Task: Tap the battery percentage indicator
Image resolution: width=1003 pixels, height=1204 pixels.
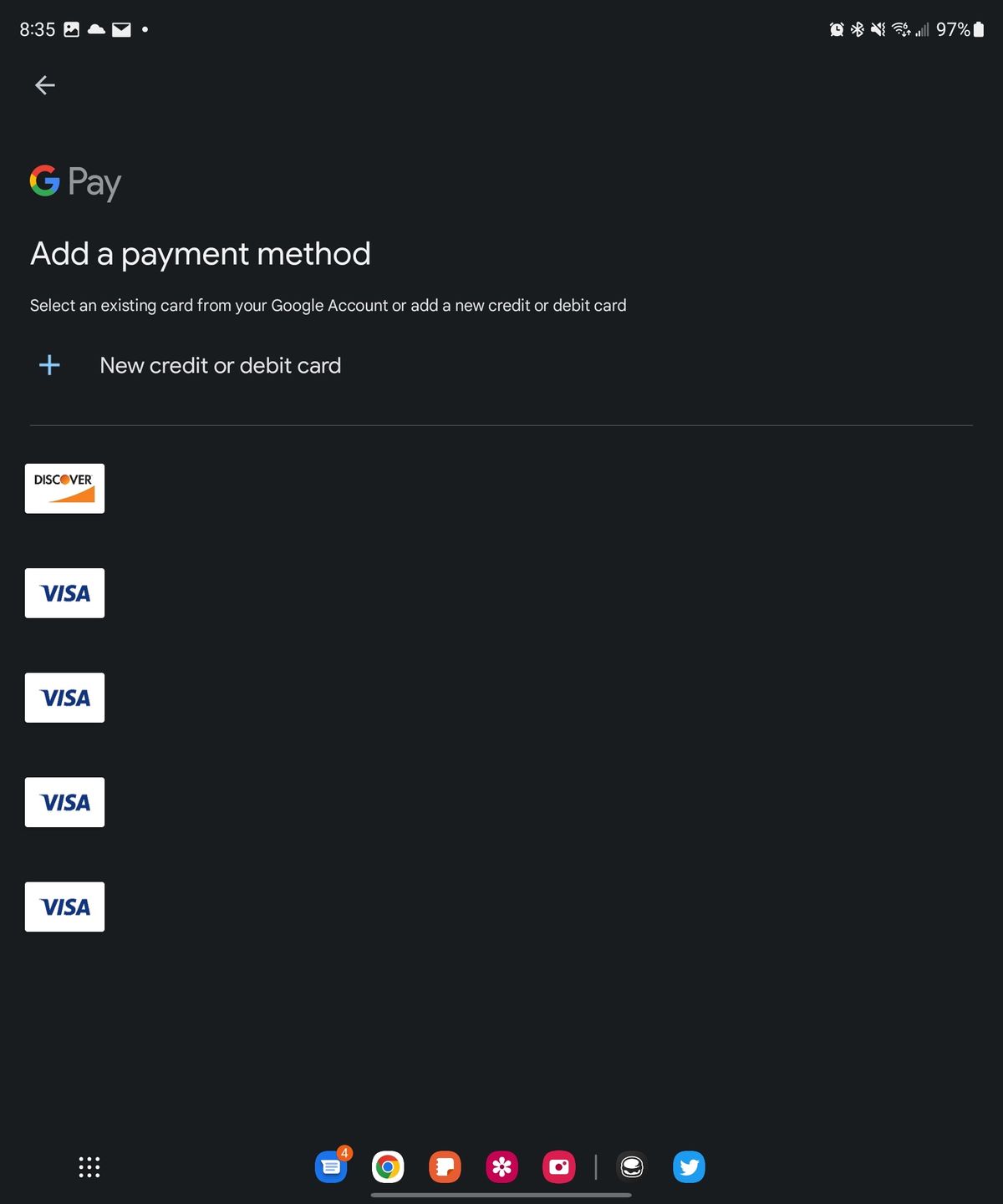Action: coord(953,29)
